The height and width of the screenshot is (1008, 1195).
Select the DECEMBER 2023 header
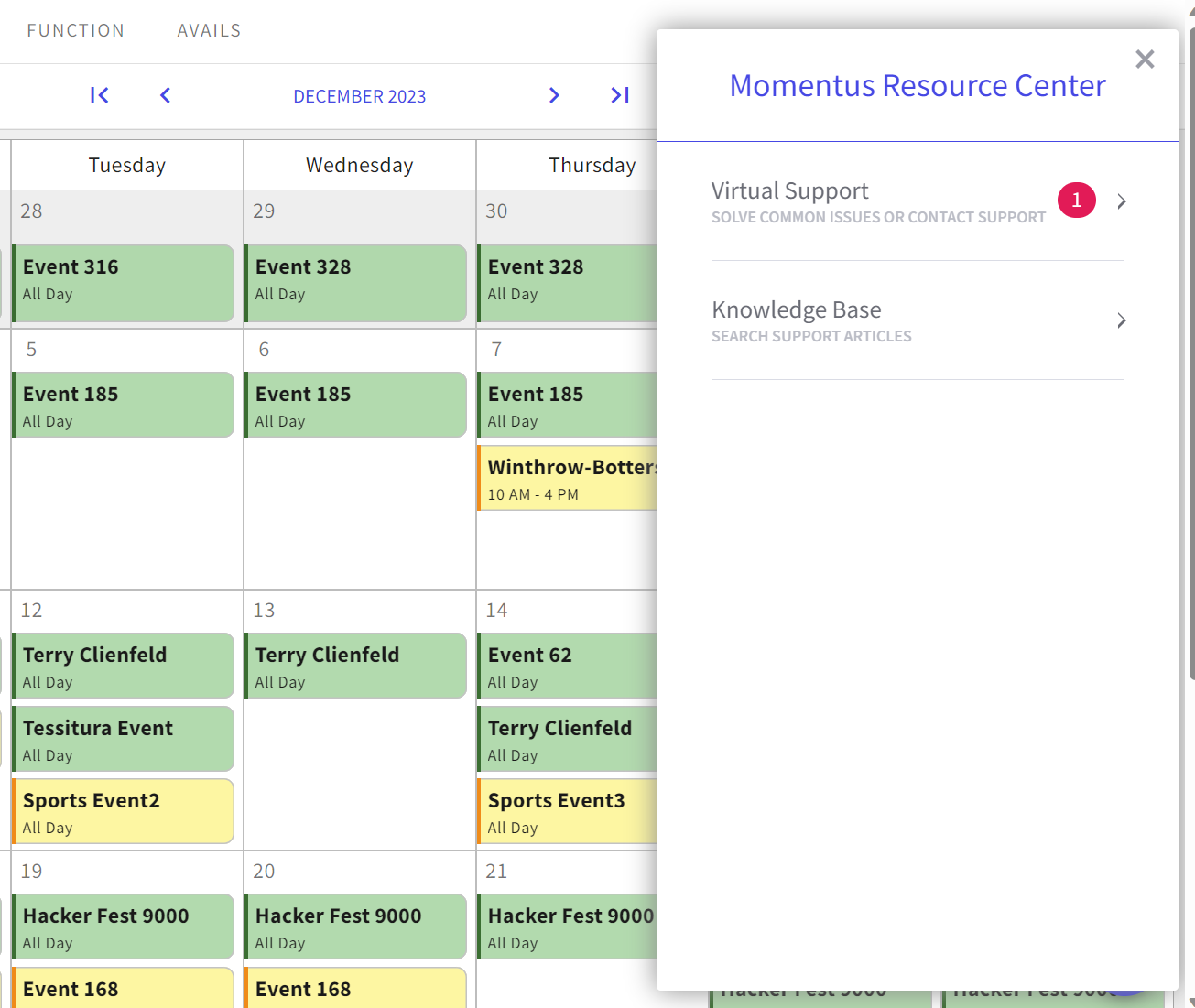tap(359, 95)
